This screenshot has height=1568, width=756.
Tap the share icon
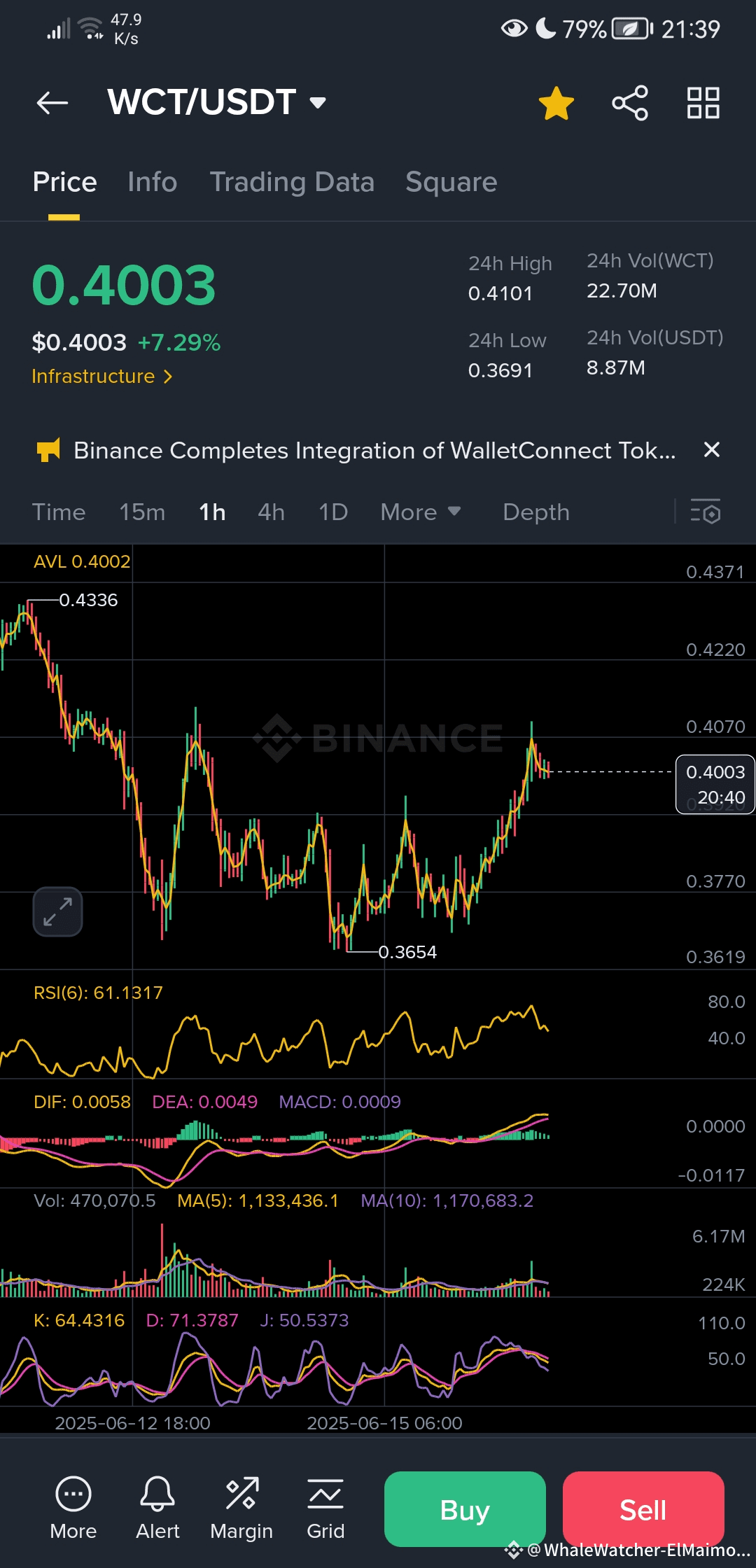pyautogui.click(x=630, y=103)
